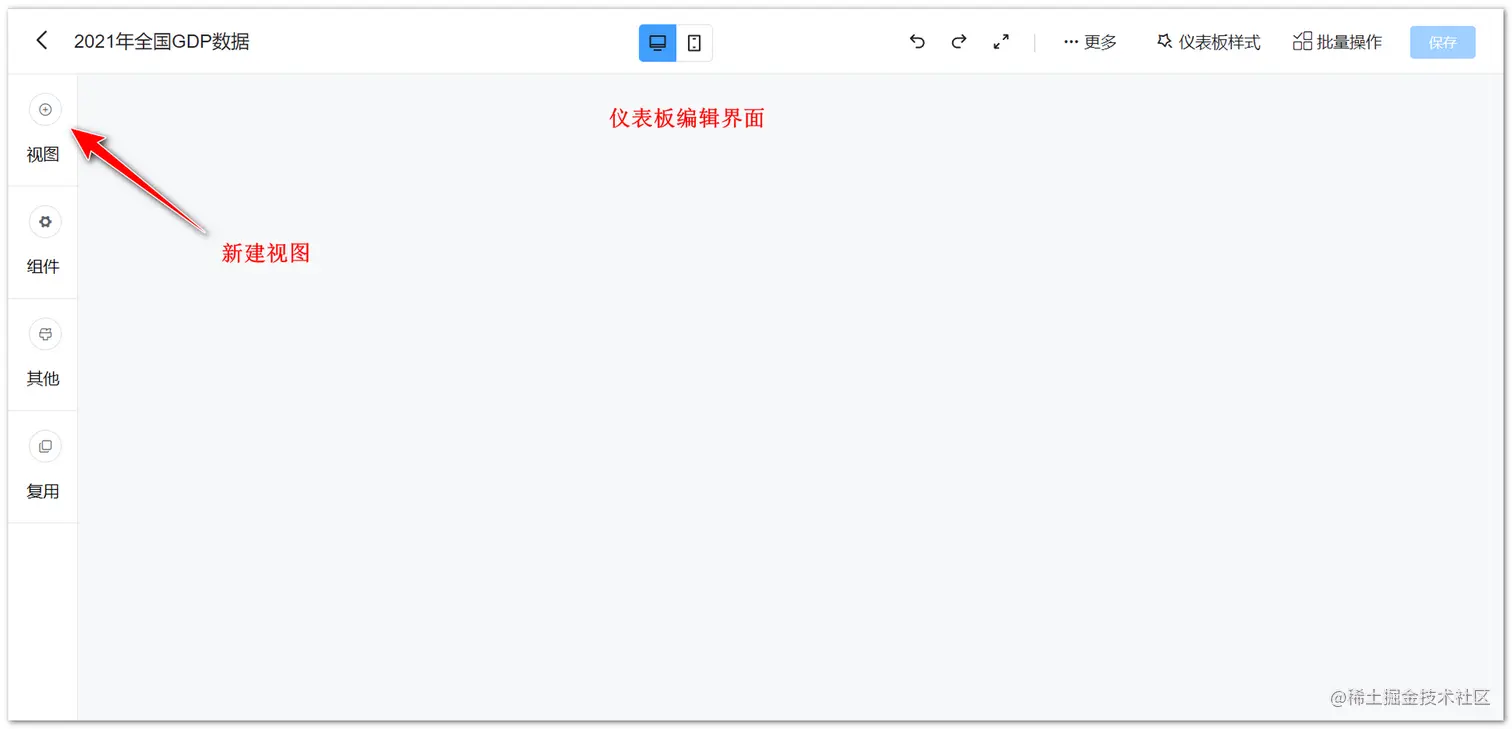Open the 组件 panel
Screen dimensions: 1512x729
[x=44, y=242]
